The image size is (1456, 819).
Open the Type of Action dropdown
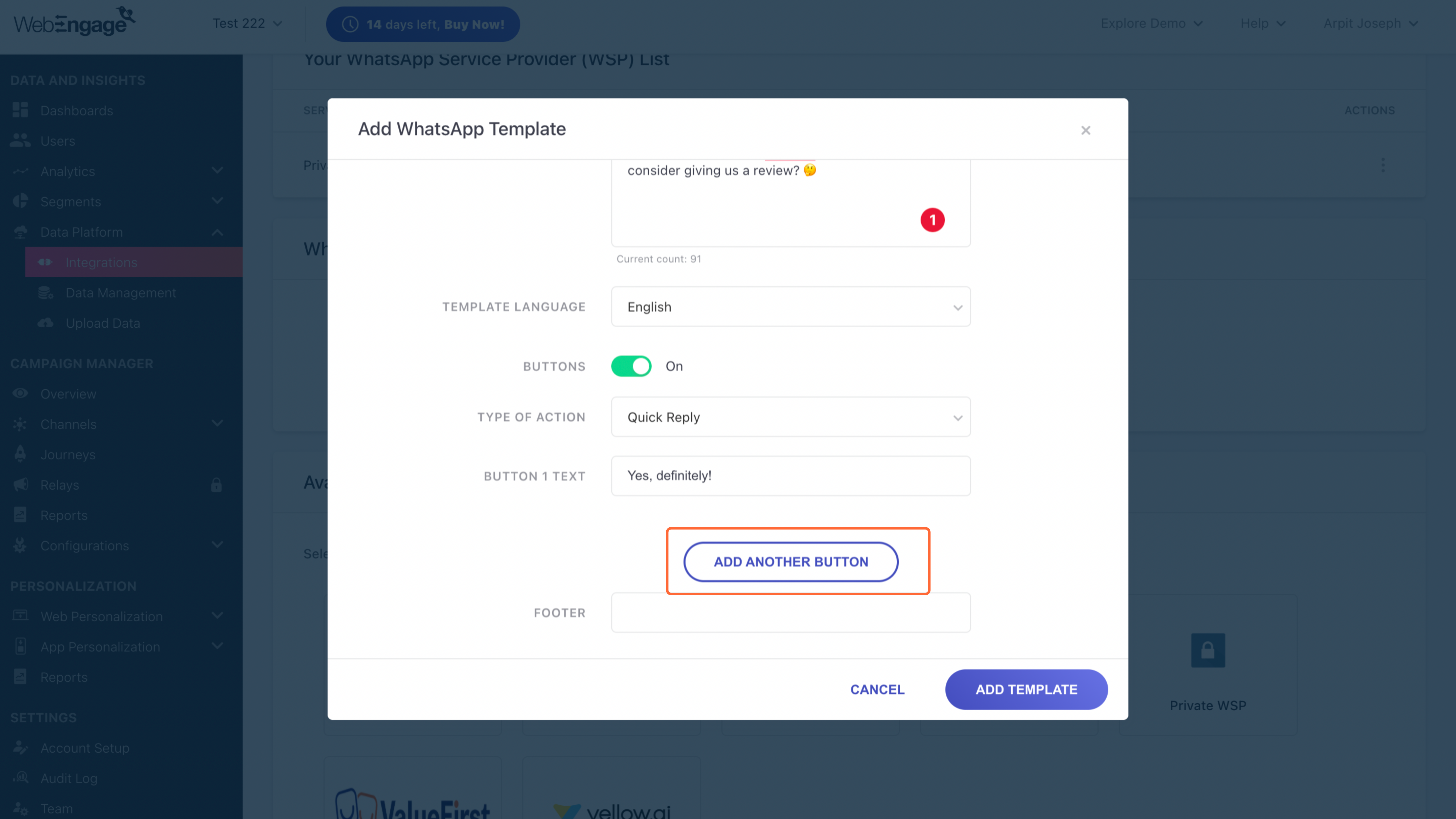(x=791, y=417)
